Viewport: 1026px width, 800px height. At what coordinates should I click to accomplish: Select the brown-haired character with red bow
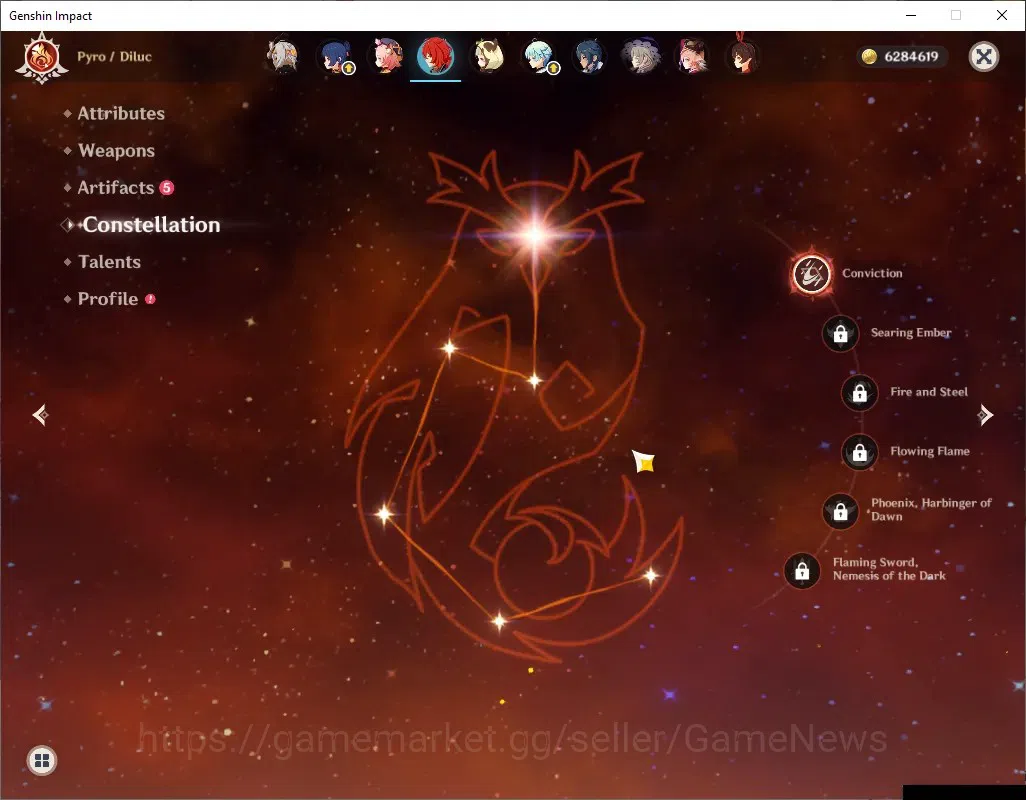tap(743, 55)
